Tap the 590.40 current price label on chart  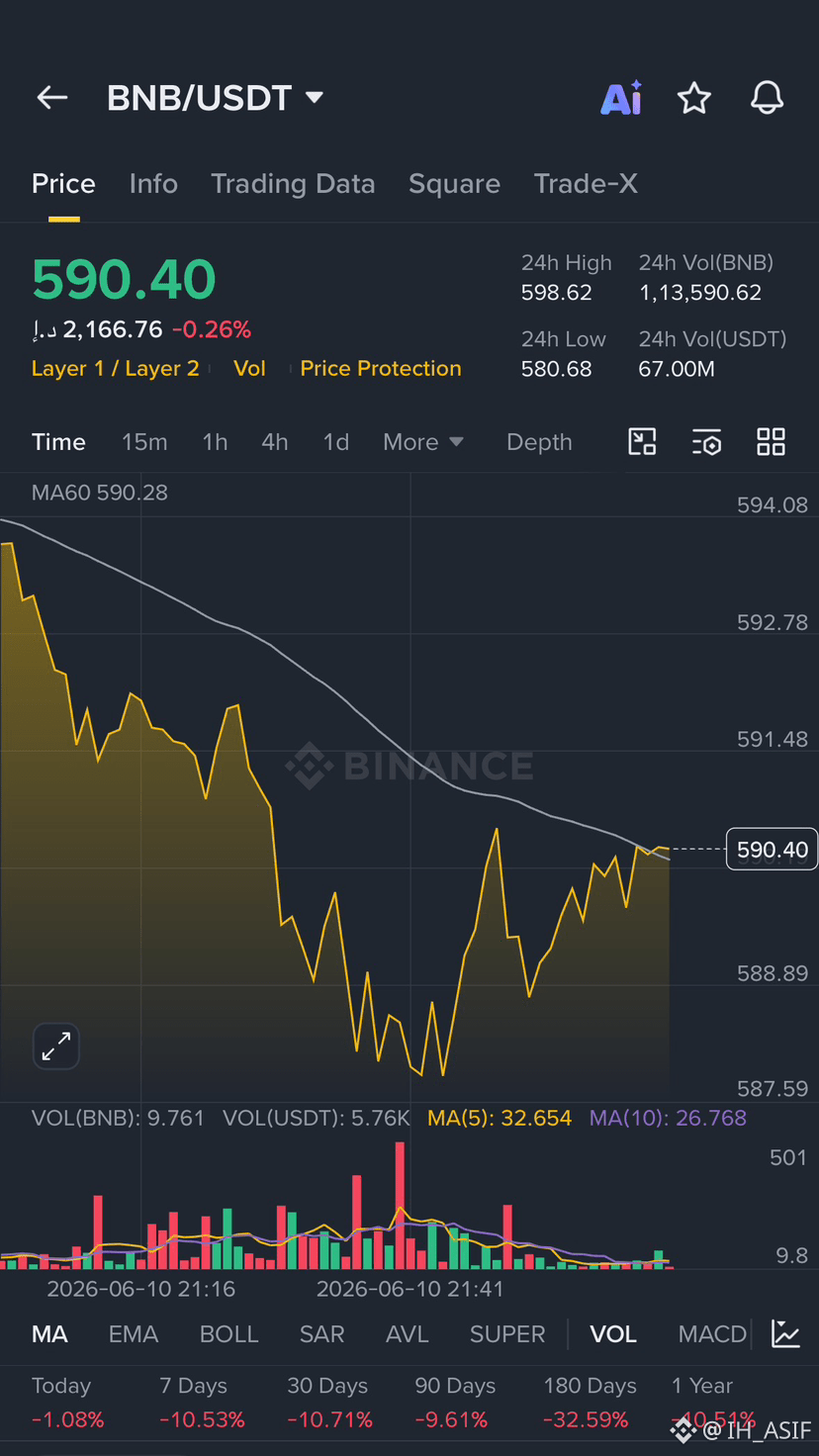pyautogui.click(x=772, y=850)
